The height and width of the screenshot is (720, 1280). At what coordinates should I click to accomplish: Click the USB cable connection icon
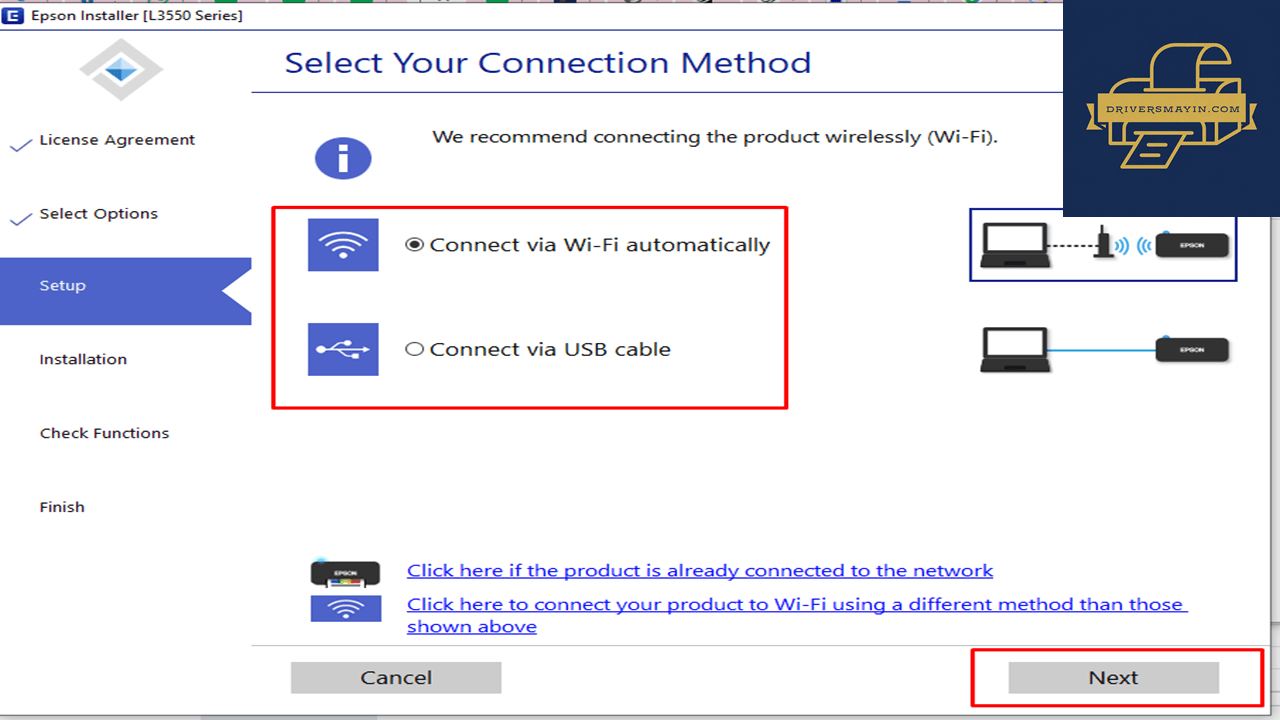click(x=343, y=349)
